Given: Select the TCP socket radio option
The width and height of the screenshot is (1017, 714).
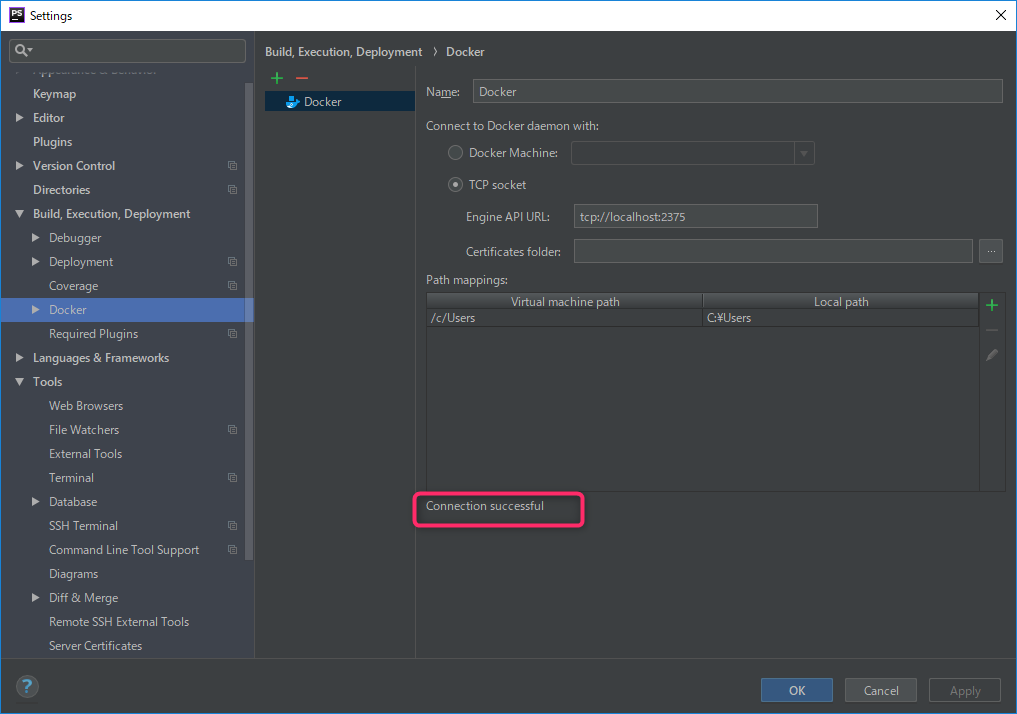Looking at the screenshot, I should 455,185.
